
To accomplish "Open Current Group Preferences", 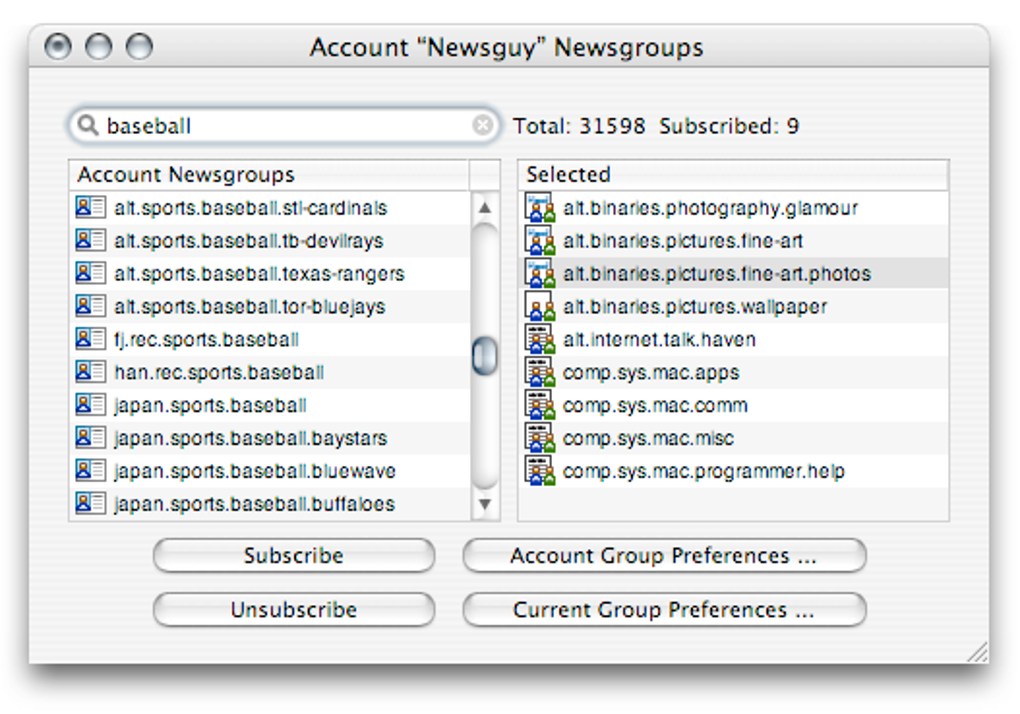I will (x=664, y=609).
